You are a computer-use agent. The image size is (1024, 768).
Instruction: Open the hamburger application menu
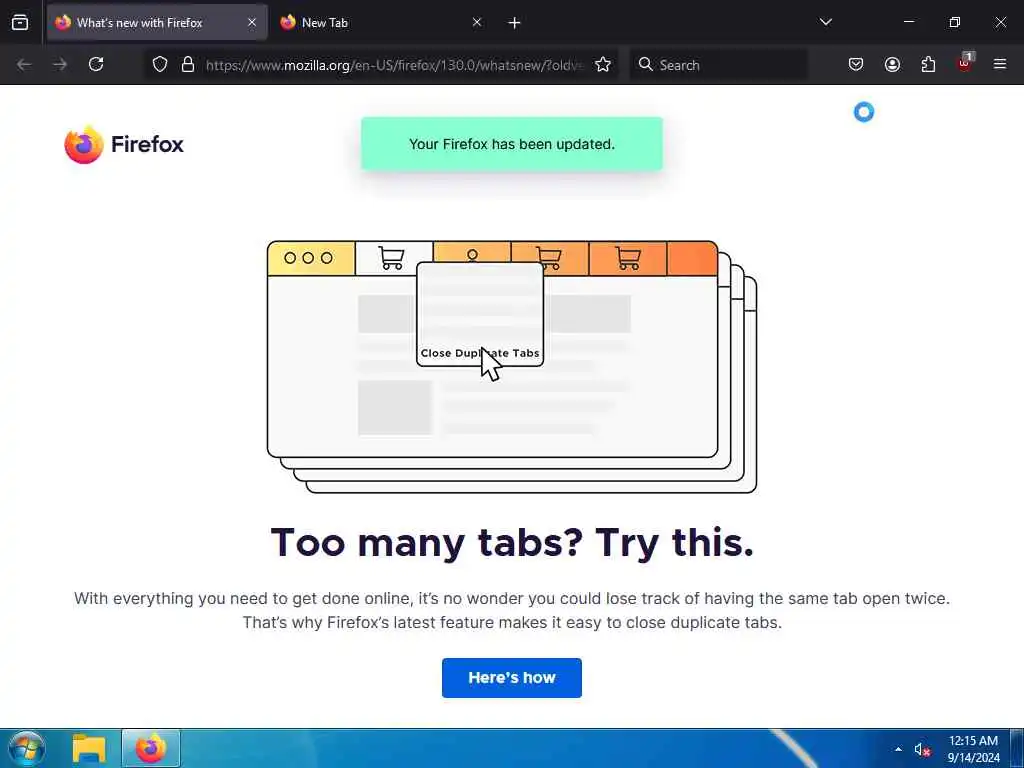[x=1000, y=65]
